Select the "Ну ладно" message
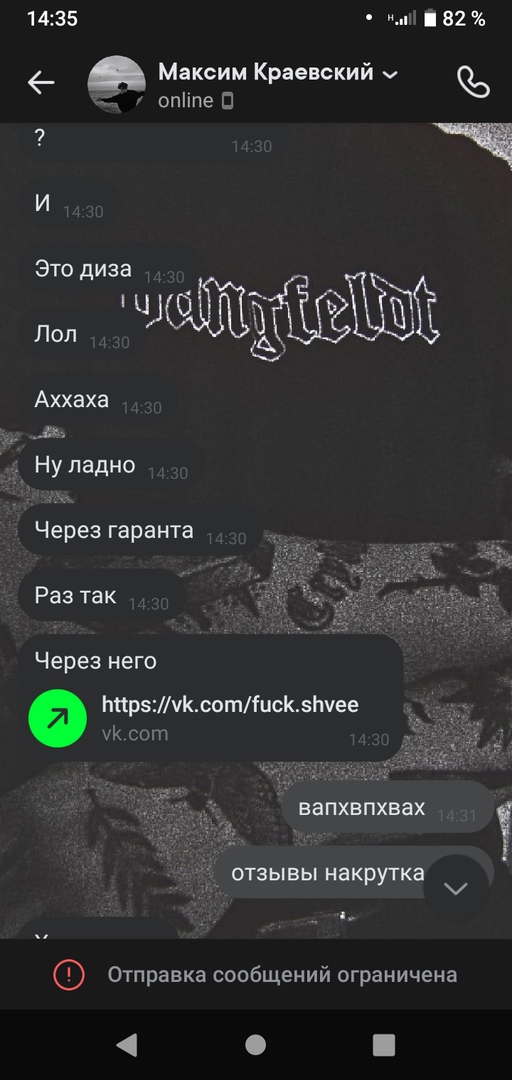This screenshot has height=1080, width=512. (111, 465)
